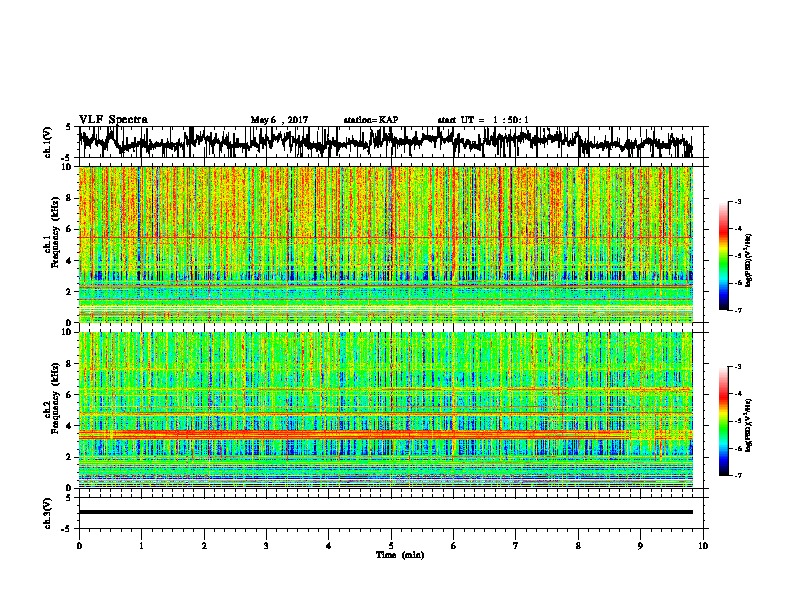Click the "station=KAP" label

[371, 120]
